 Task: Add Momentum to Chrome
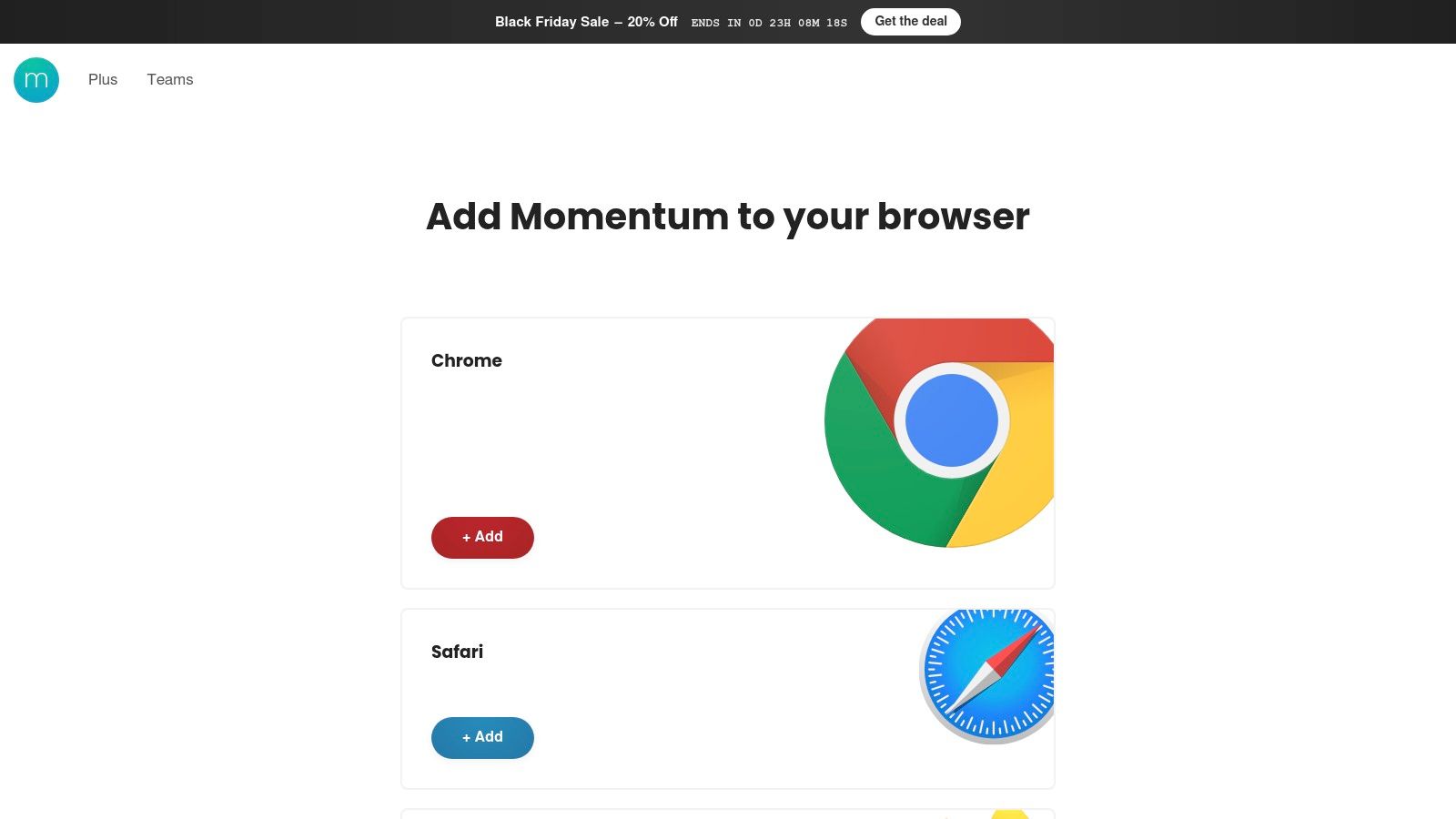pos(482,537)
